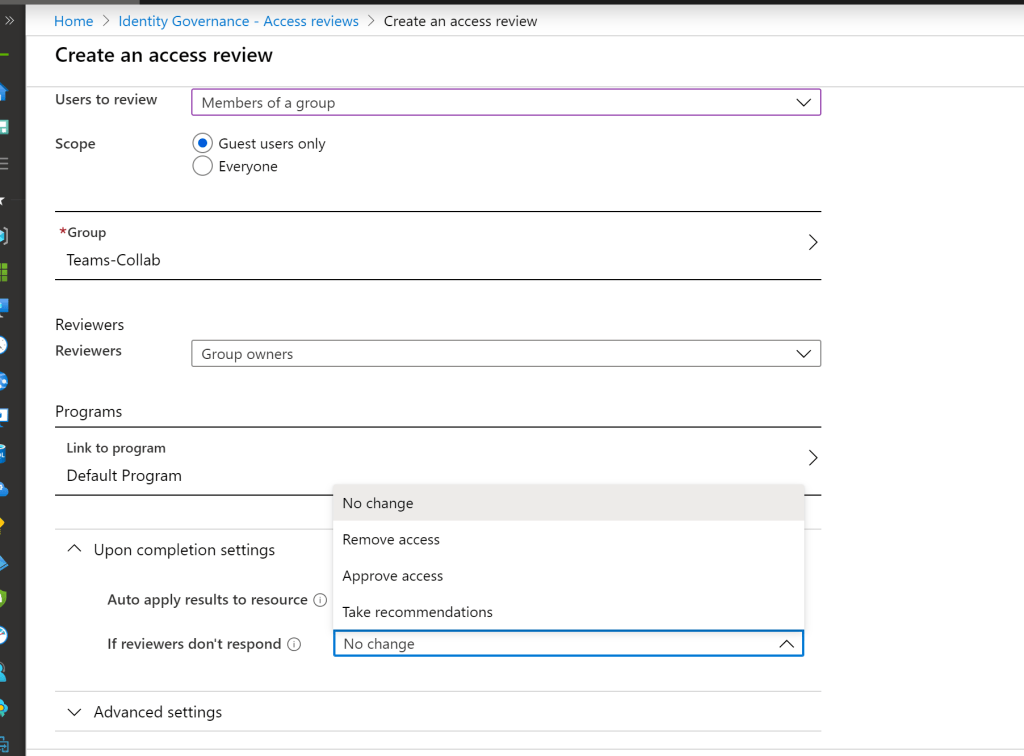Collapse the If reviewers don't respond dropdown
Screen dimensions: 1024x756
(x=786, y=644)
